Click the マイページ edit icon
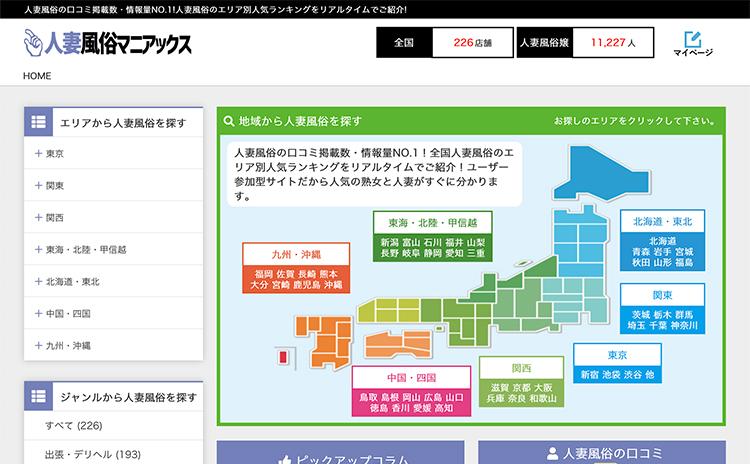Image resolution: width=750 pixels, height=464 pixels. pyautogui.click(x=692, y=38)
